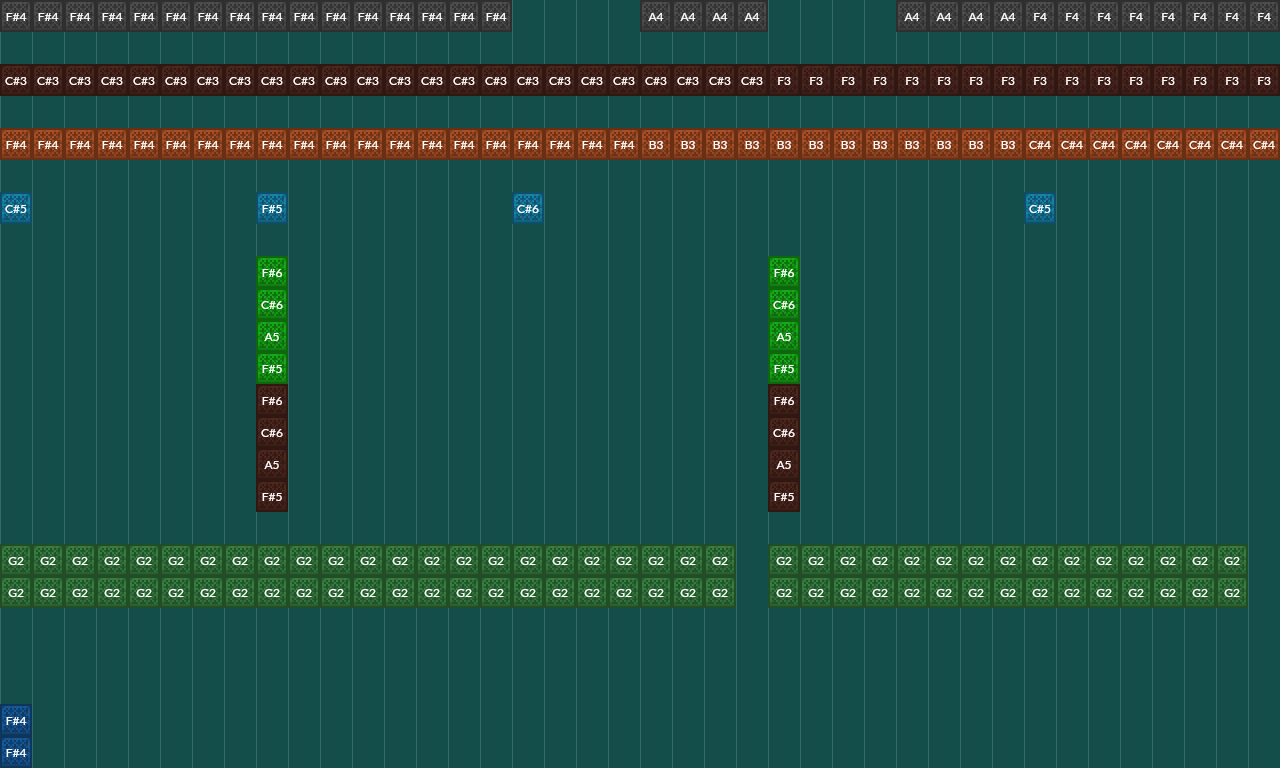Select the first G2 in the lower G2 row

click(16, 593)
